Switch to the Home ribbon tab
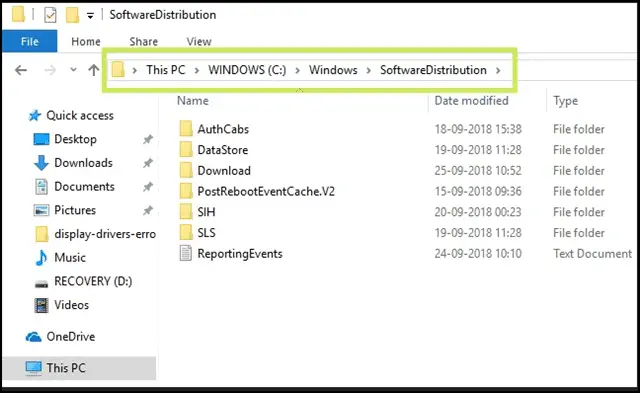640x393 pixels. [86, 42]
